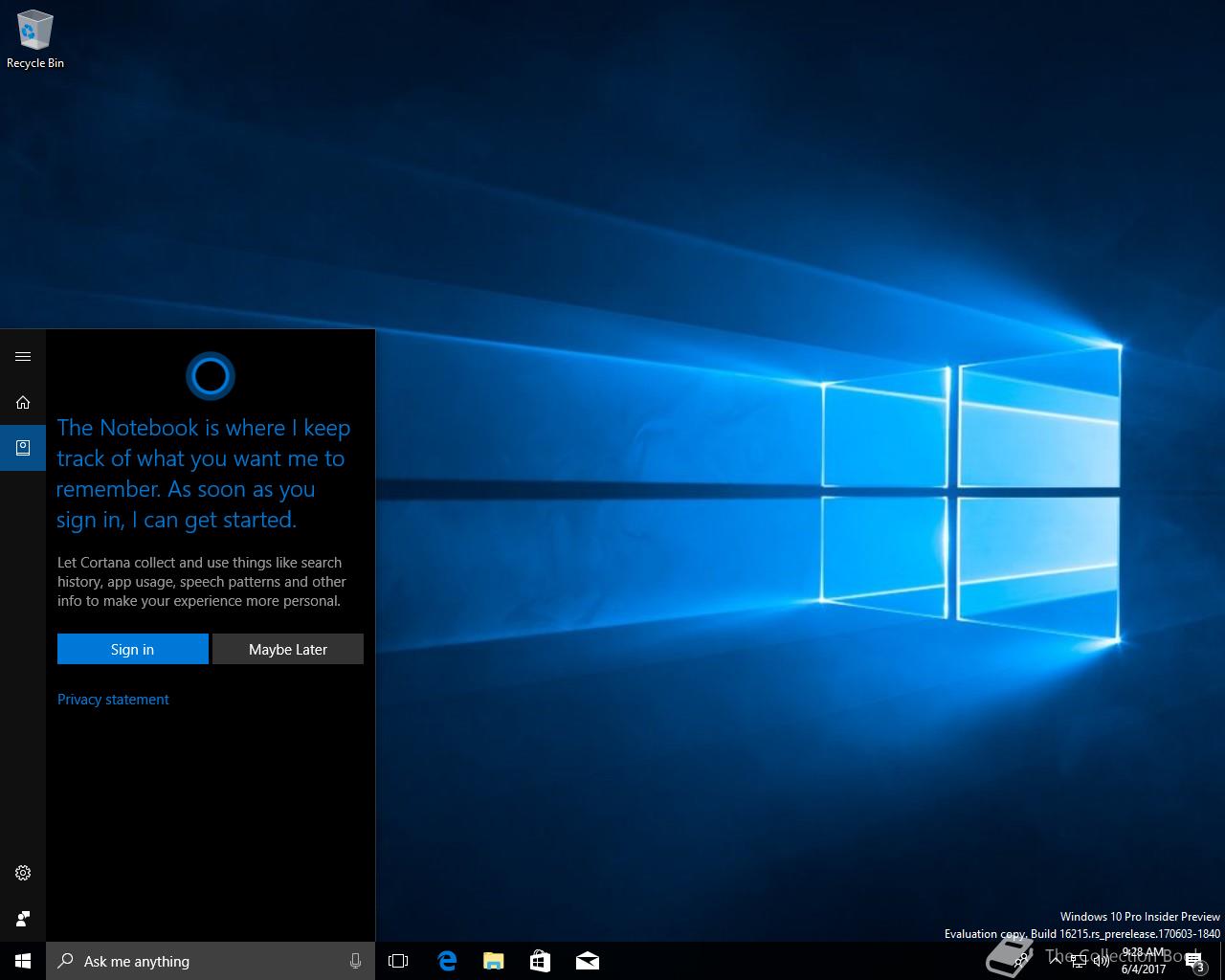Viewport: 1225px width, 980px height.
Task: Open the Recycle Bin desktop icon
Action: (34, 40)
